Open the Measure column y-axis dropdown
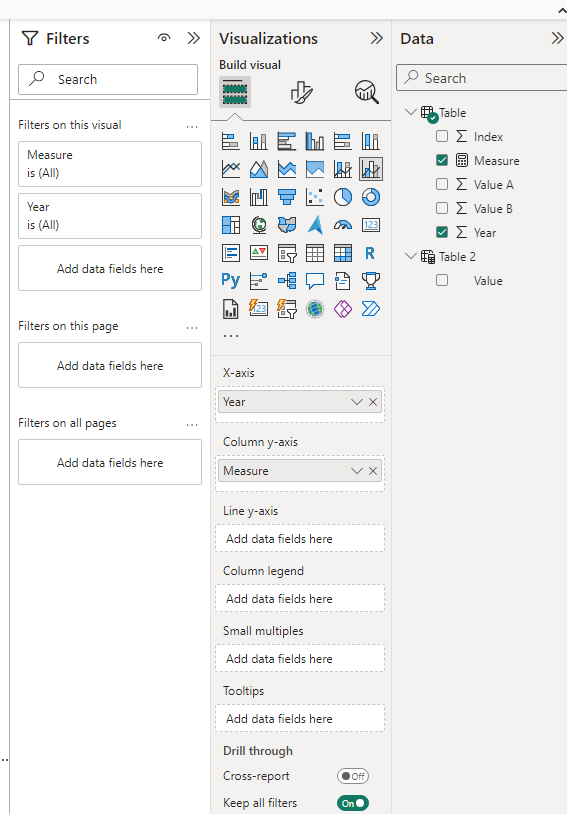567x814 pixels. 356,471
